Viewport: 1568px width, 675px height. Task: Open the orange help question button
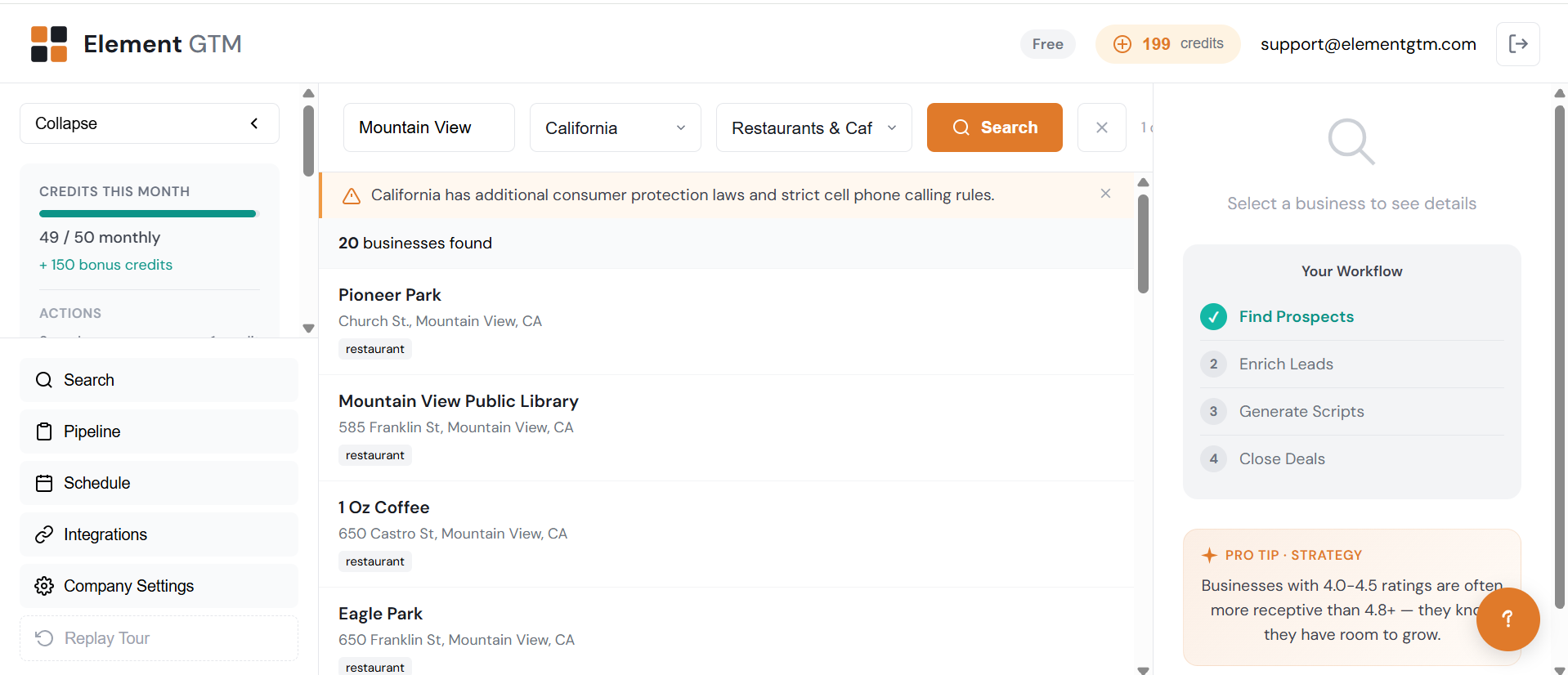tap(1508, 619)
